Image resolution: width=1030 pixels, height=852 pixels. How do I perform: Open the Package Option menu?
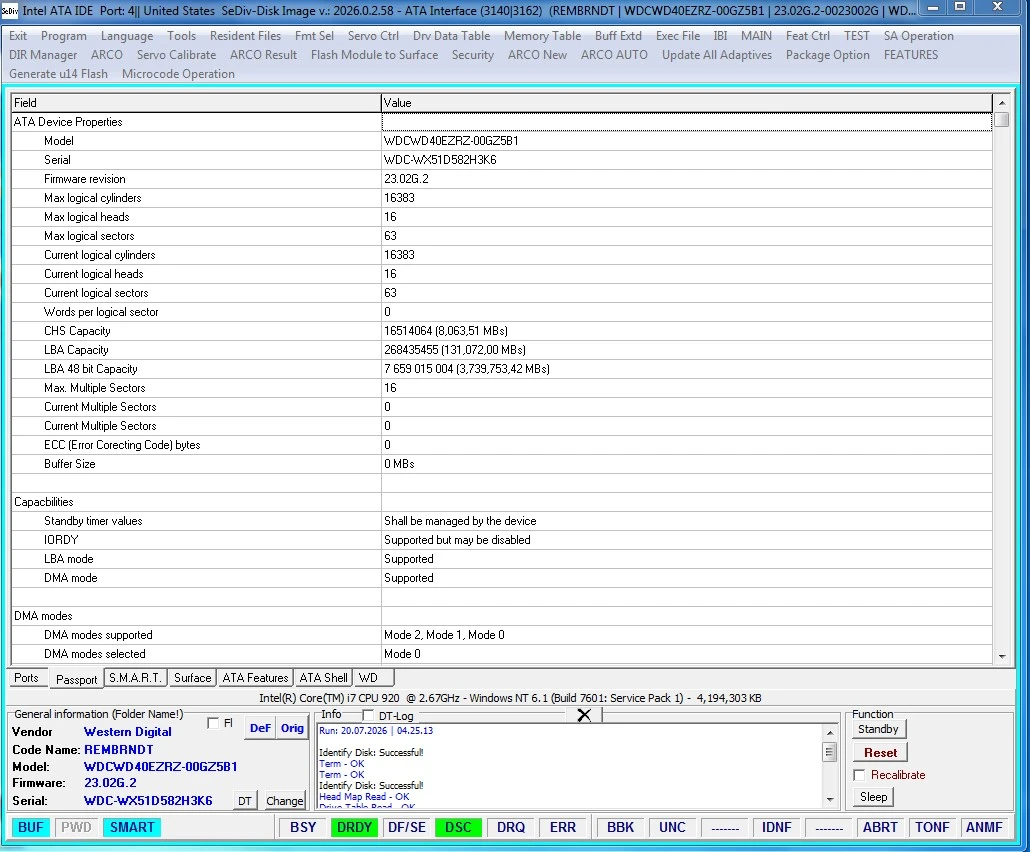click(828, 55)
